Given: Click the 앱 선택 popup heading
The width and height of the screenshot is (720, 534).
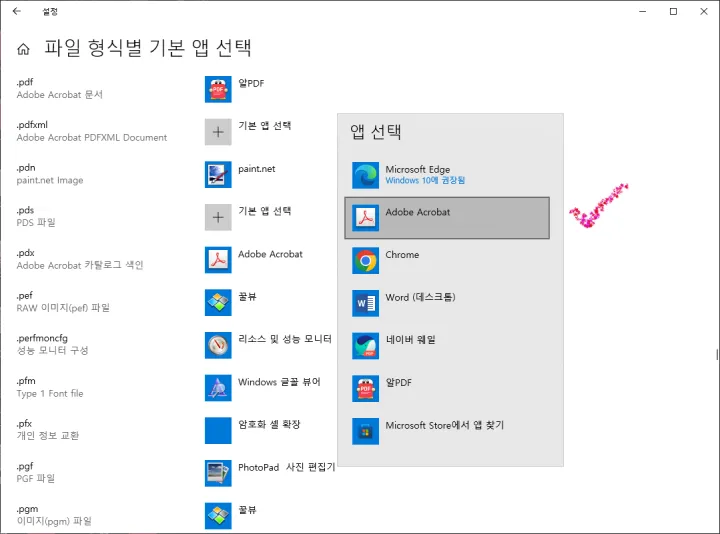Looking at the screenshot, I should 376,132.
